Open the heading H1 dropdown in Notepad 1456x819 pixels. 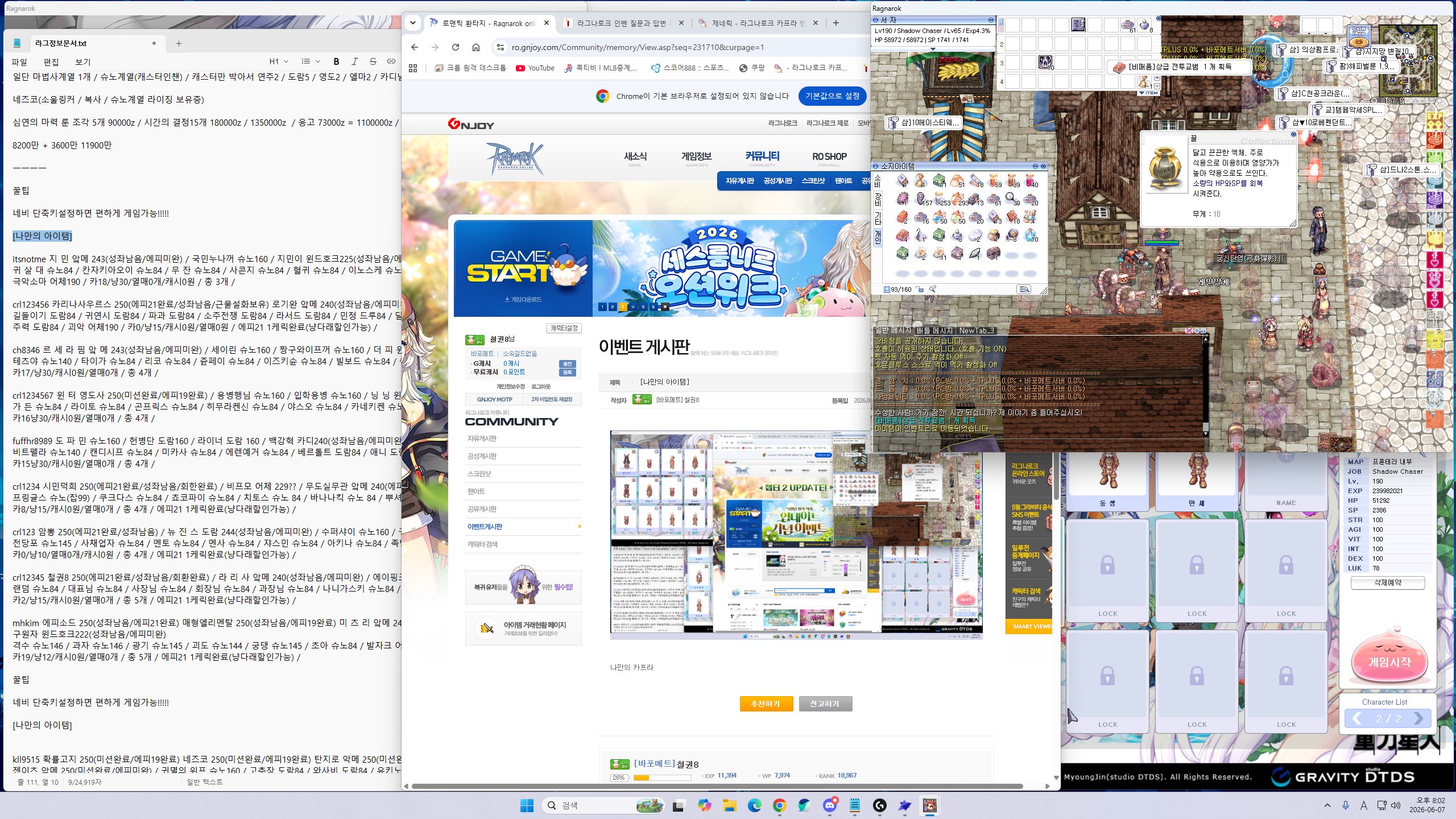[x=279, y=61]
